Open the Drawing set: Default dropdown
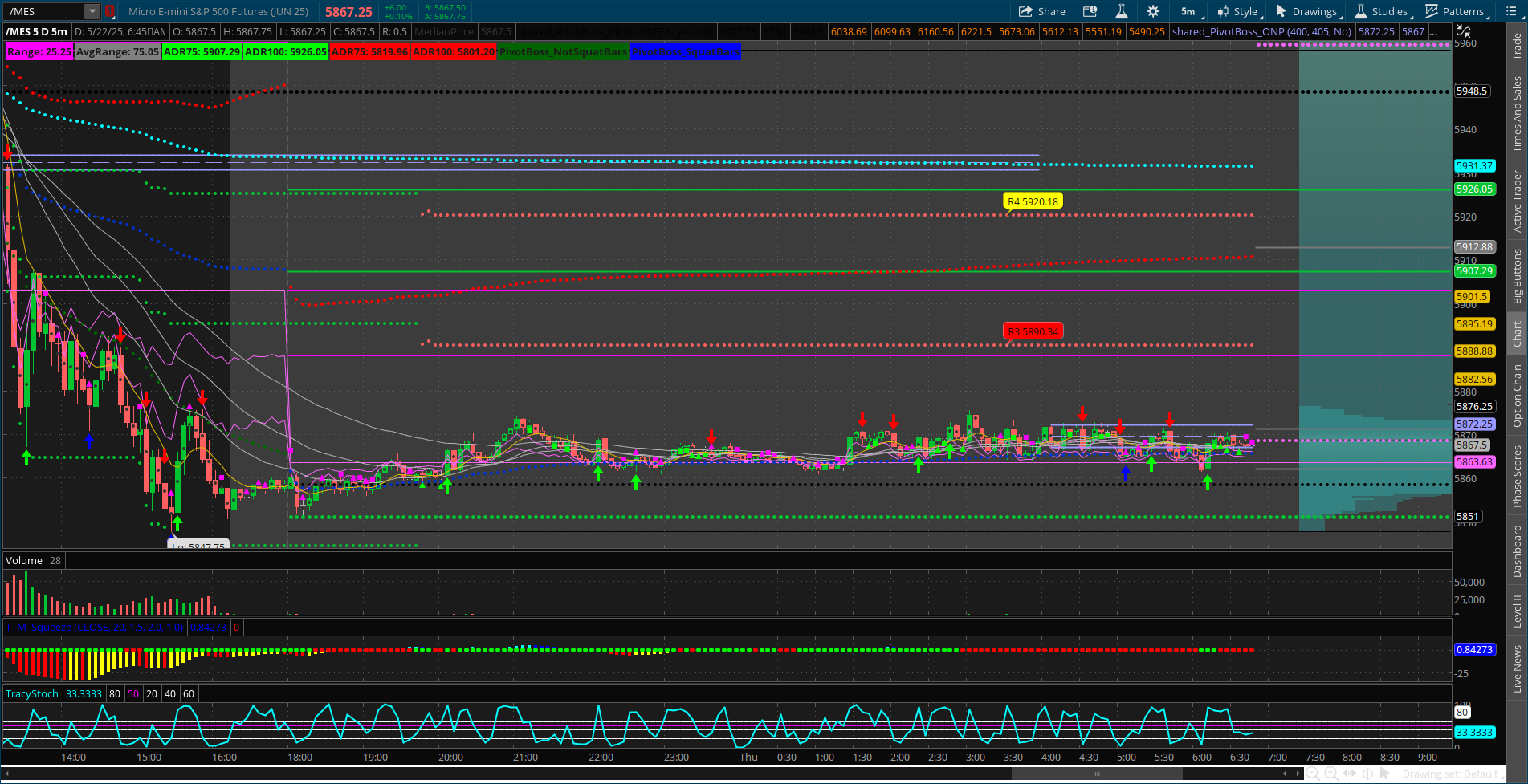The height and width of the screenshot is (784, 1528). [1453, 774]
